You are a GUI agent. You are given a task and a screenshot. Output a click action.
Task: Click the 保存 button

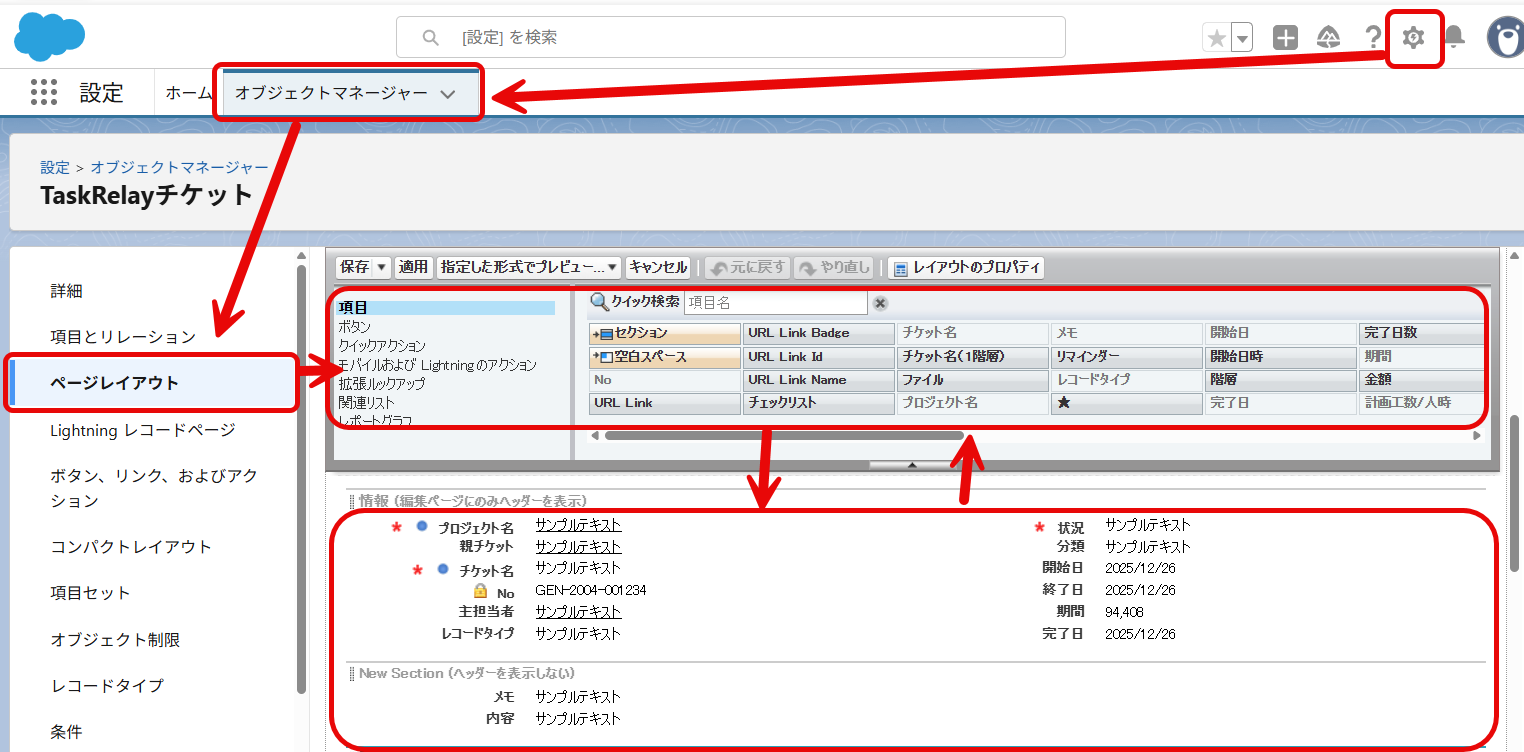pos(354,267)
